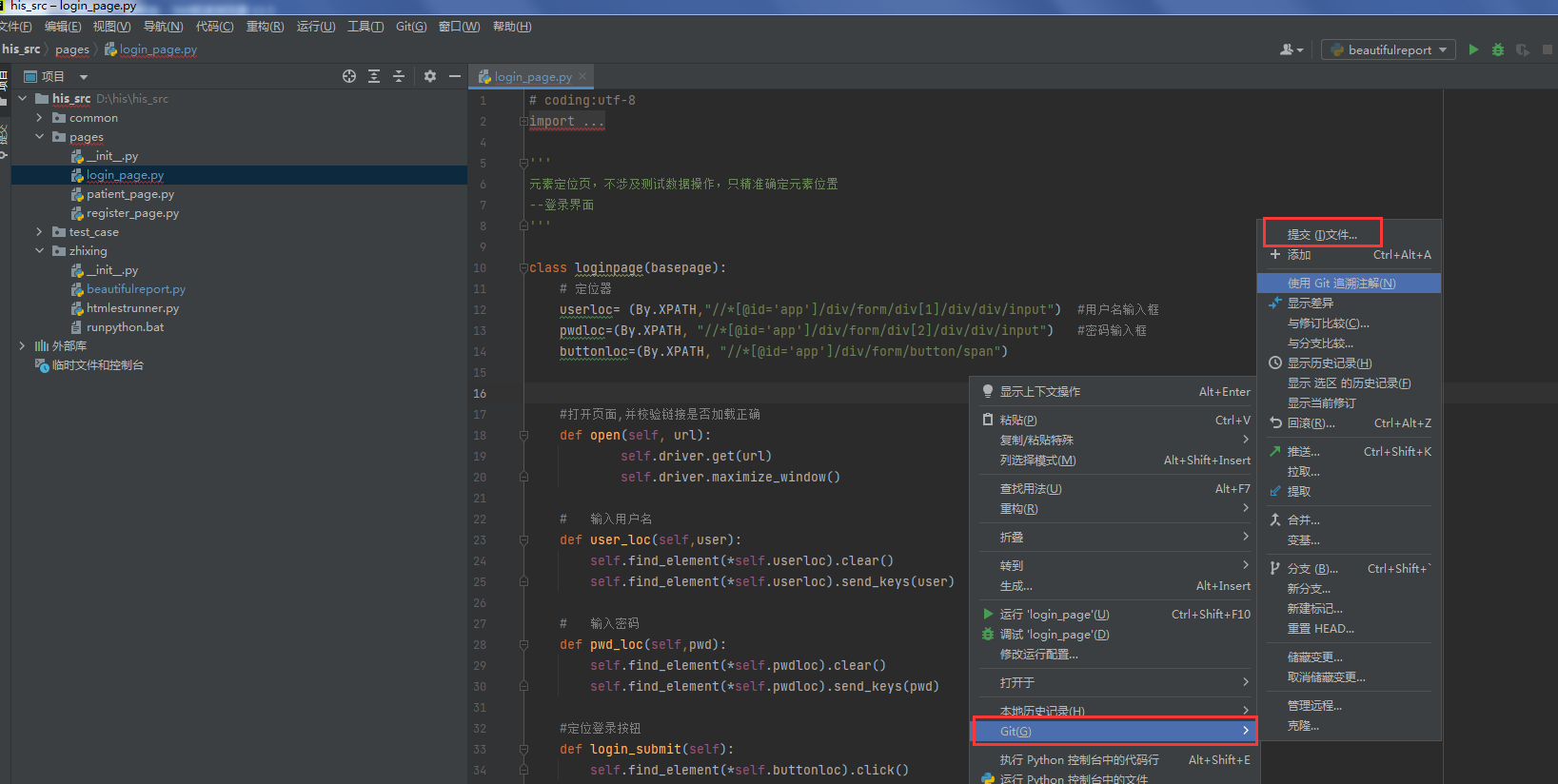
Task: Click the debug bug icon in top toolbar
Action: point(1498,49)
